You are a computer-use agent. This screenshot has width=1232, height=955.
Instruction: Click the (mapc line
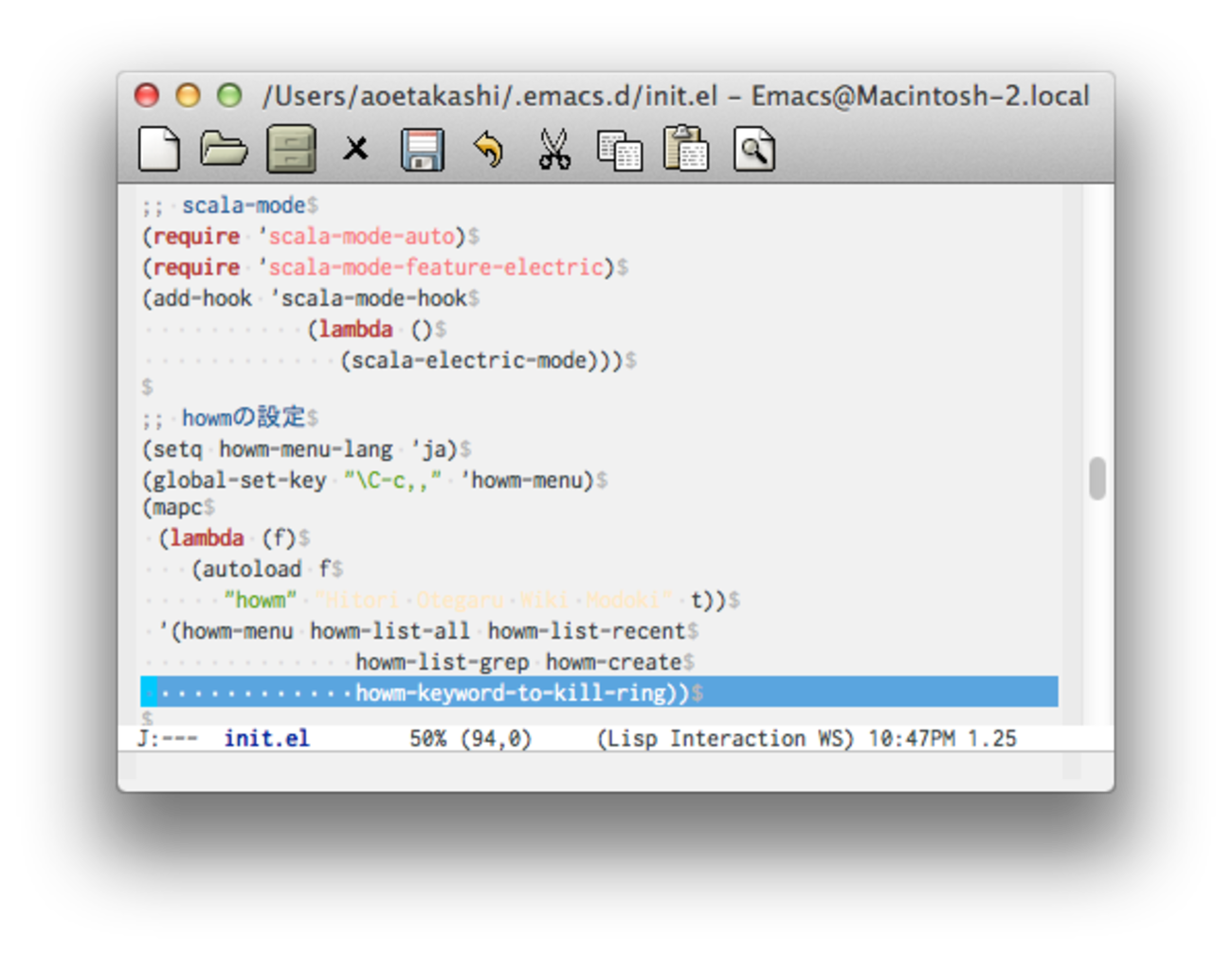coord(178,507)
